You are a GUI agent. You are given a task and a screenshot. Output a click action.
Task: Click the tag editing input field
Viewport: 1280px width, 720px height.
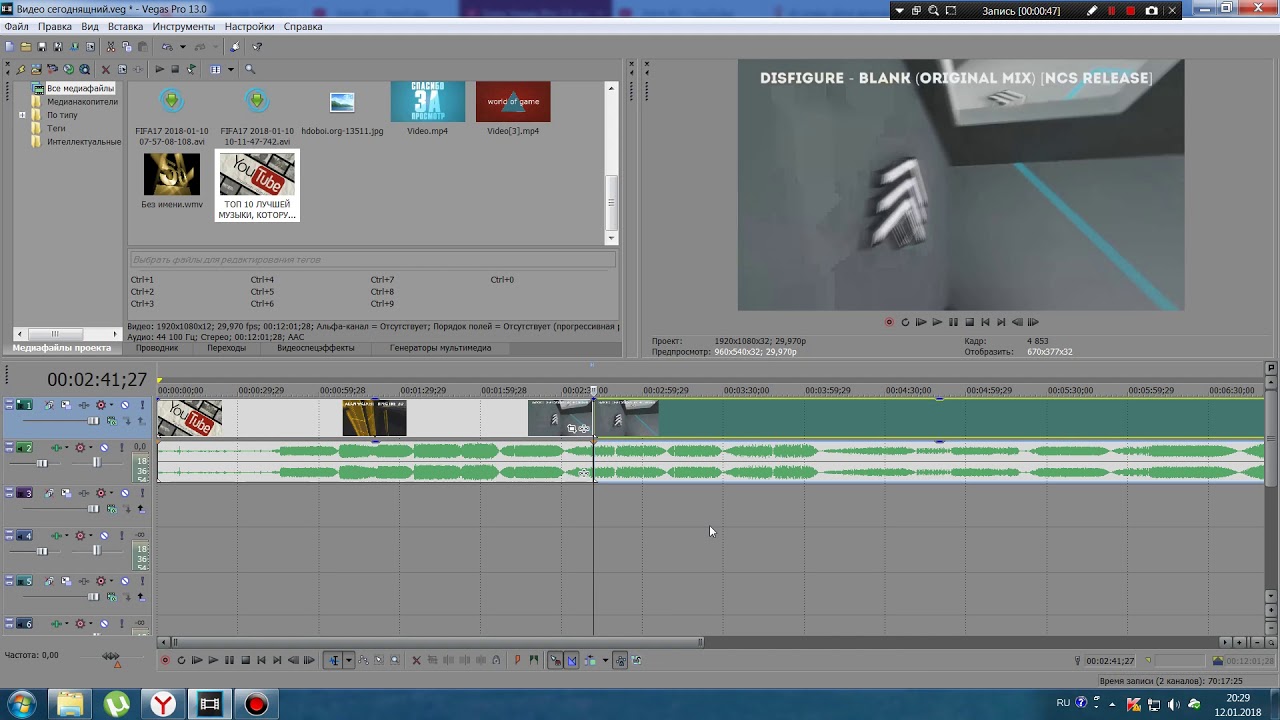pos(372,259)
